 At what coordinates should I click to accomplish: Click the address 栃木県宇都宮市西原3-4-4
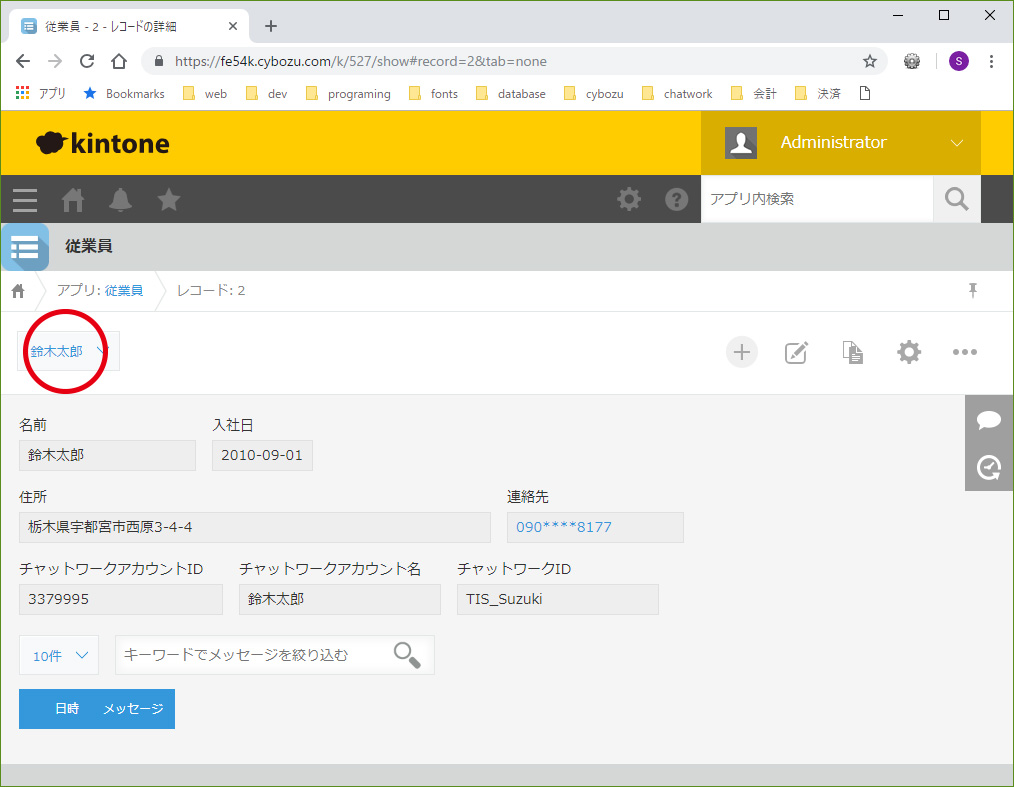[x=255, y=527]
